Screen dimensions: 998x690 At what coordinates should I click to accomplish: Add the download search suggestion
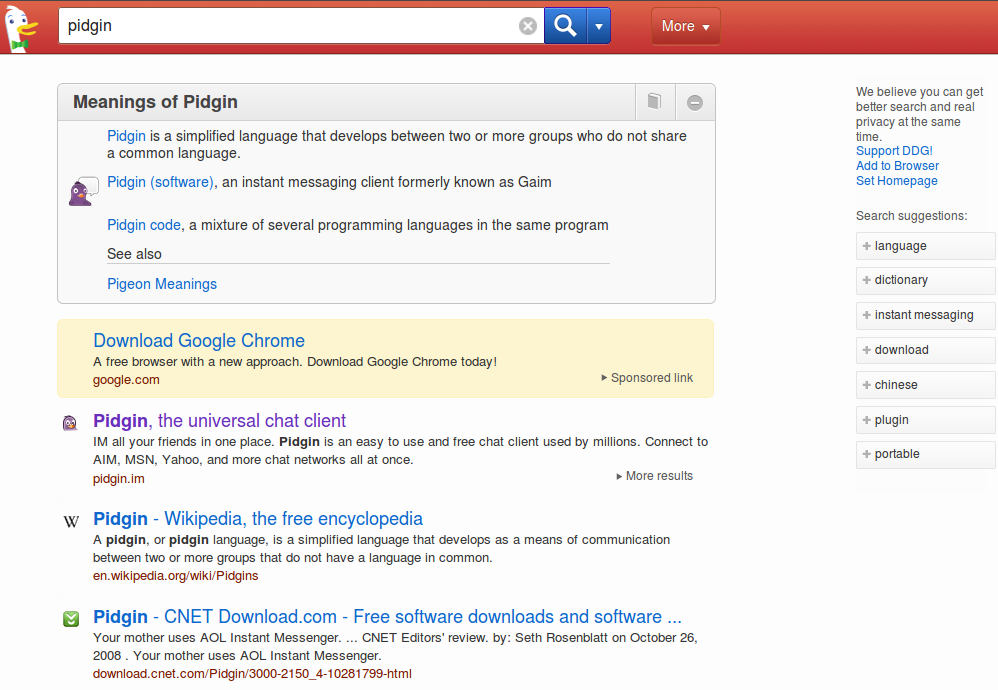pyautogui.click(x=925, y=350)
